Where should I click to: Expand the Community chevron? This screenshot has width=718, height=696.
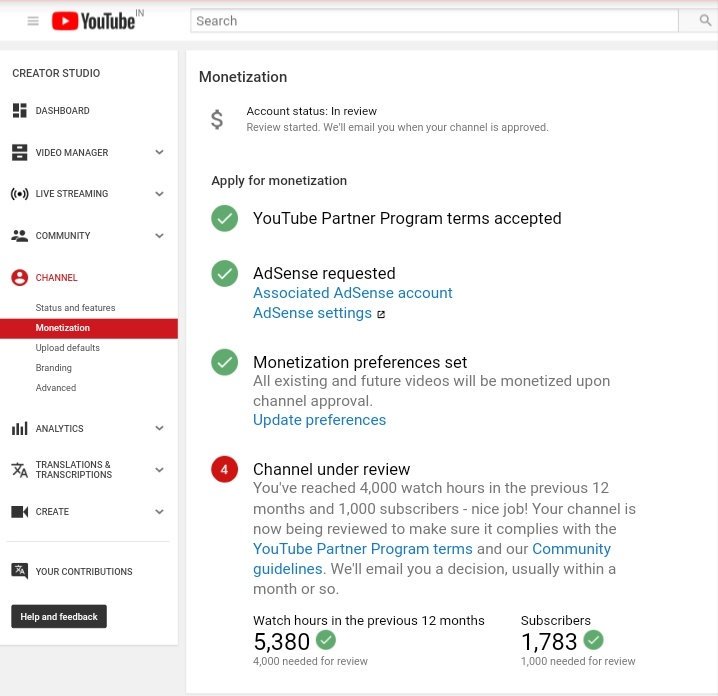(x=159, y=236)
